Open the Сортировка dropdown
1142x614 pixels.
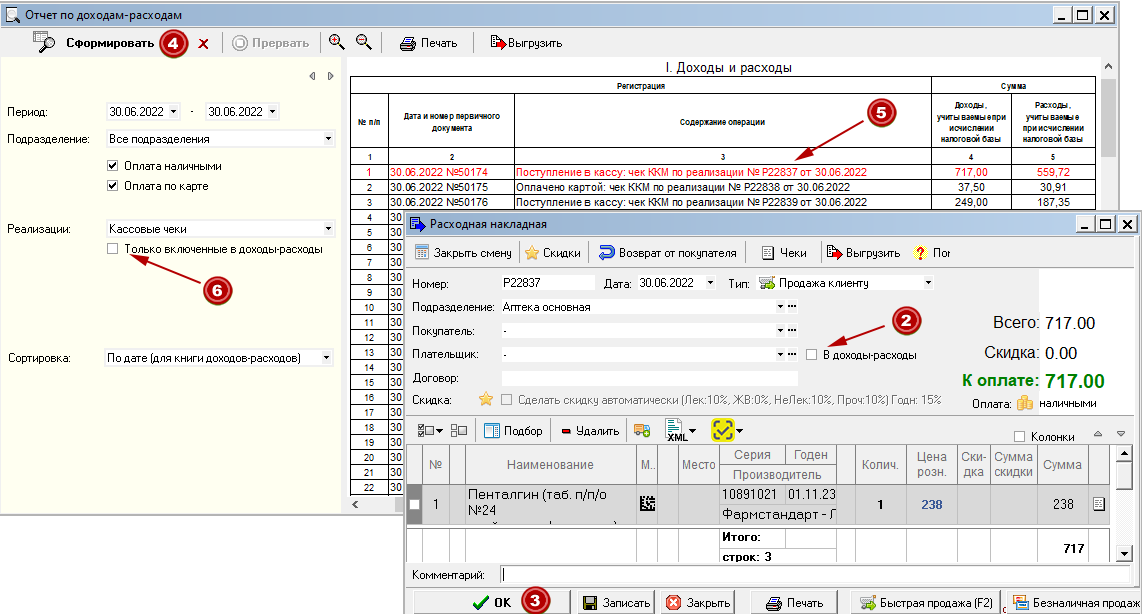[326, 358]
